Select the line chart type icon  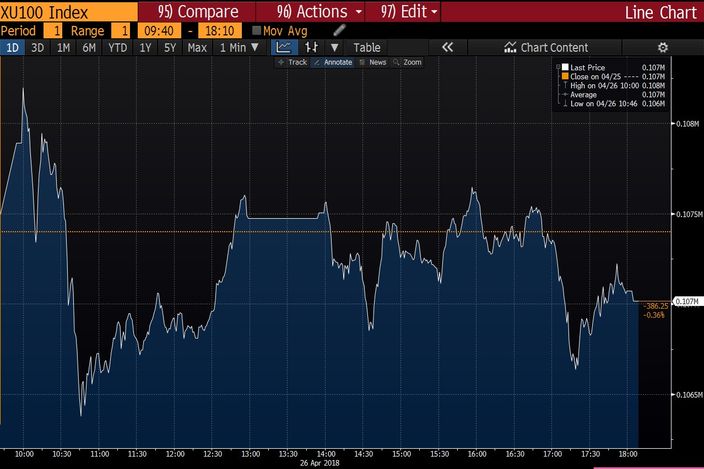pyautogui.click(x=284, y=47)
